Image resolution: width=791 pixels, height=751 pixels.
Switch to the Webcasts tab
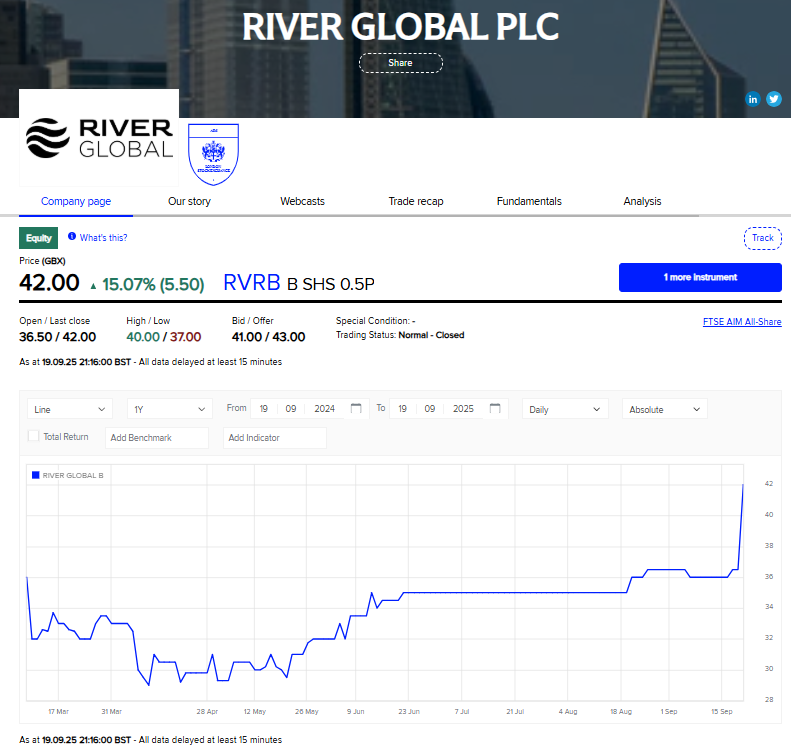click(303, 201)
